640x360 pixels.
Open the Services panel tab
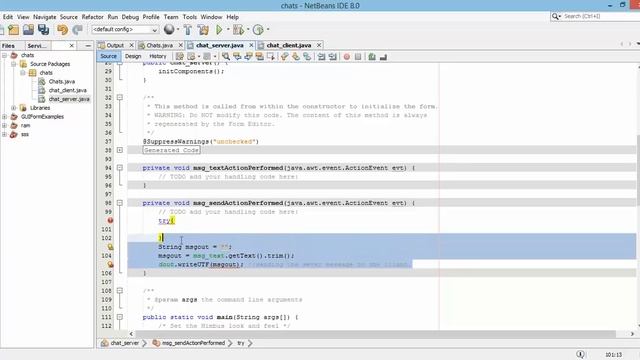[x=38, y=46]
